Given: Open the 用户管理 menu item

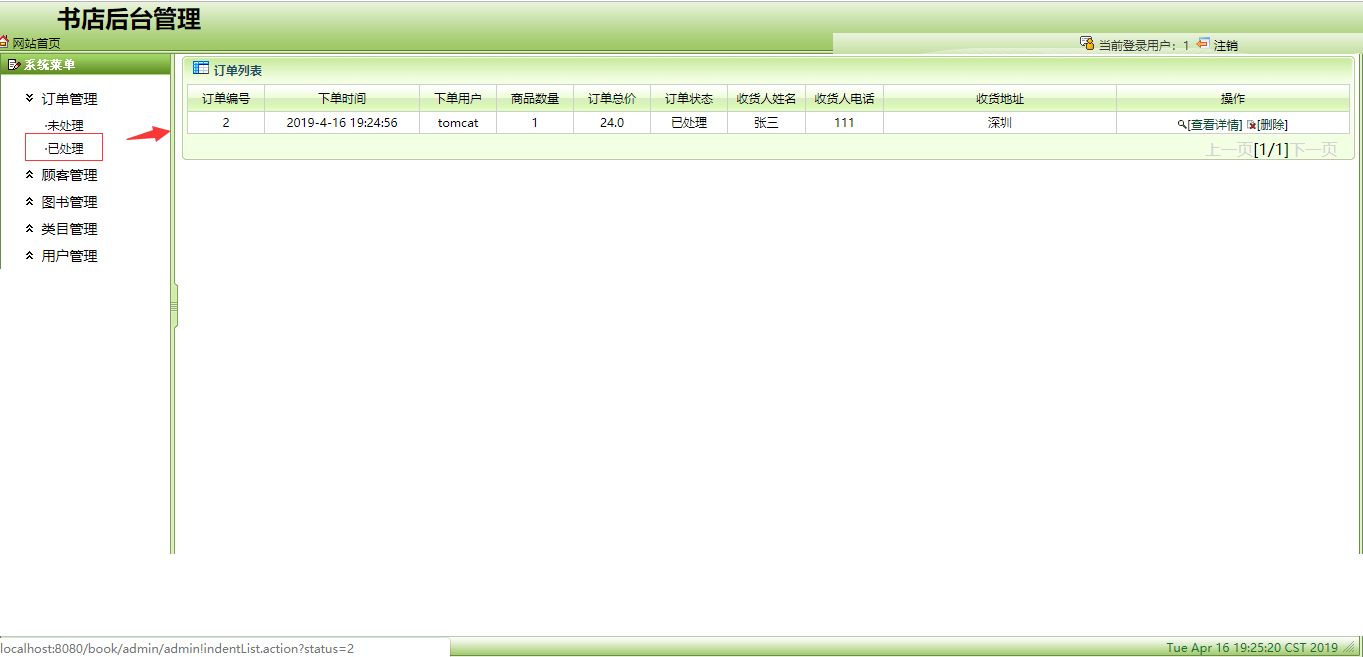Looking at the screenshot, I should [x=69, y=256].
